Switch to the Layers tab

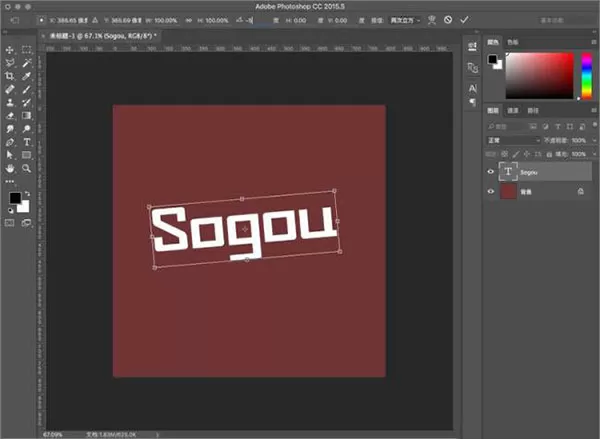(493, 111)
